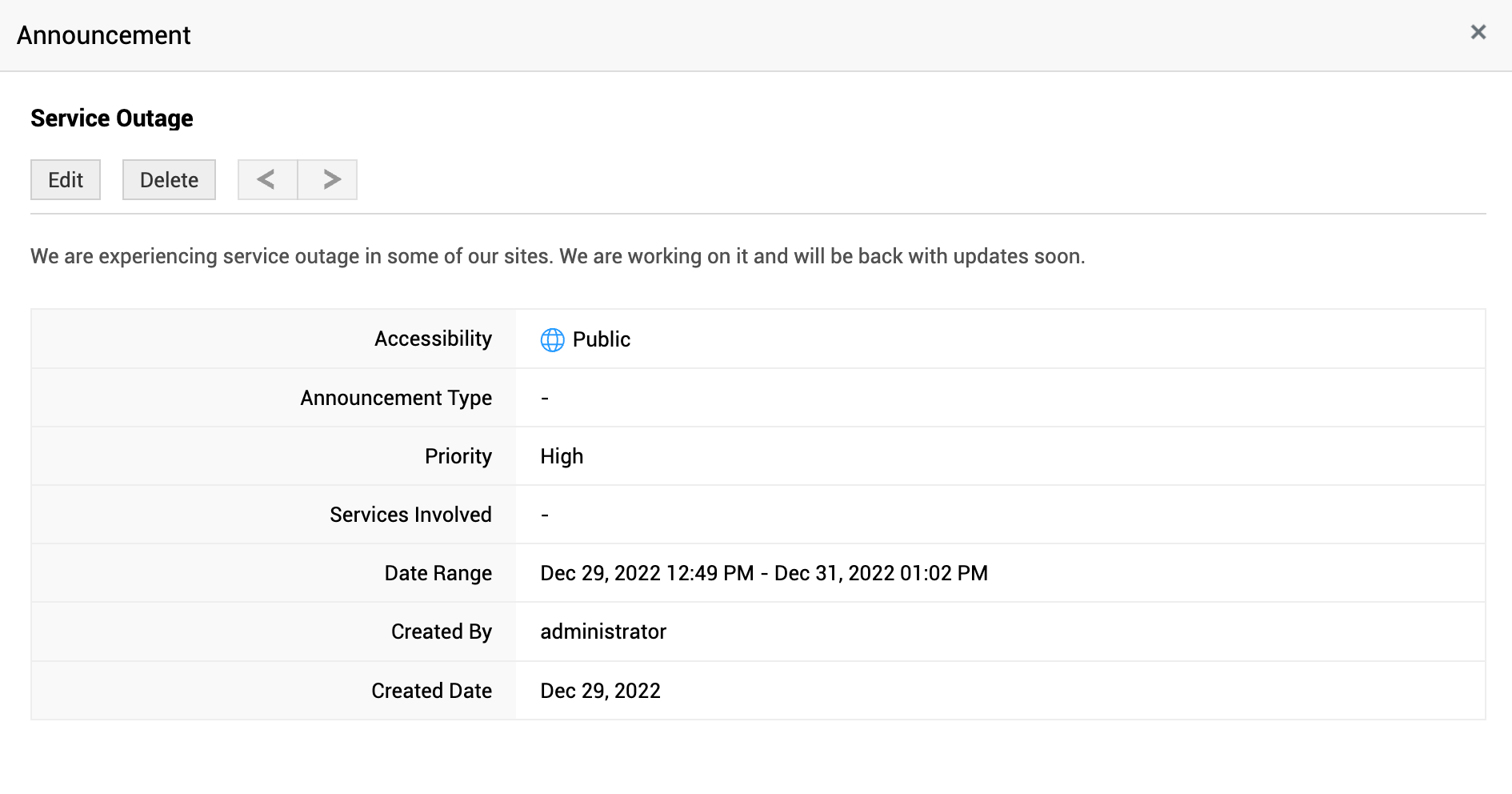The width and height of the screenshot is (1512, 794).
Task: Click the Announcement Type label
Action: [396, 398]
